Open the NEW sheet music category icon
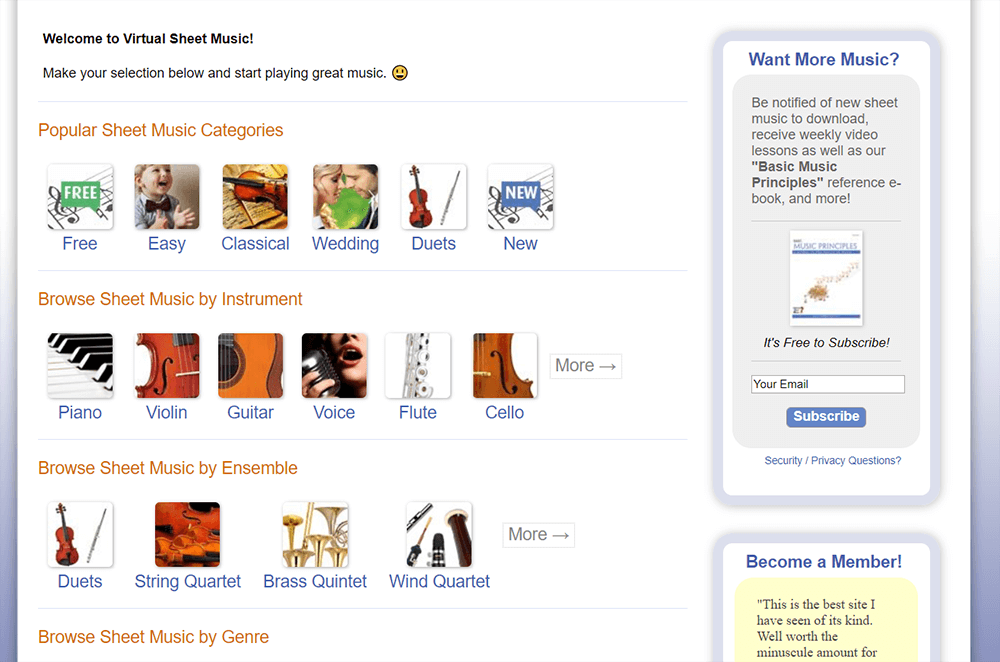The height and width of the screenshot is (662, 1000). [x=520, y=196]
